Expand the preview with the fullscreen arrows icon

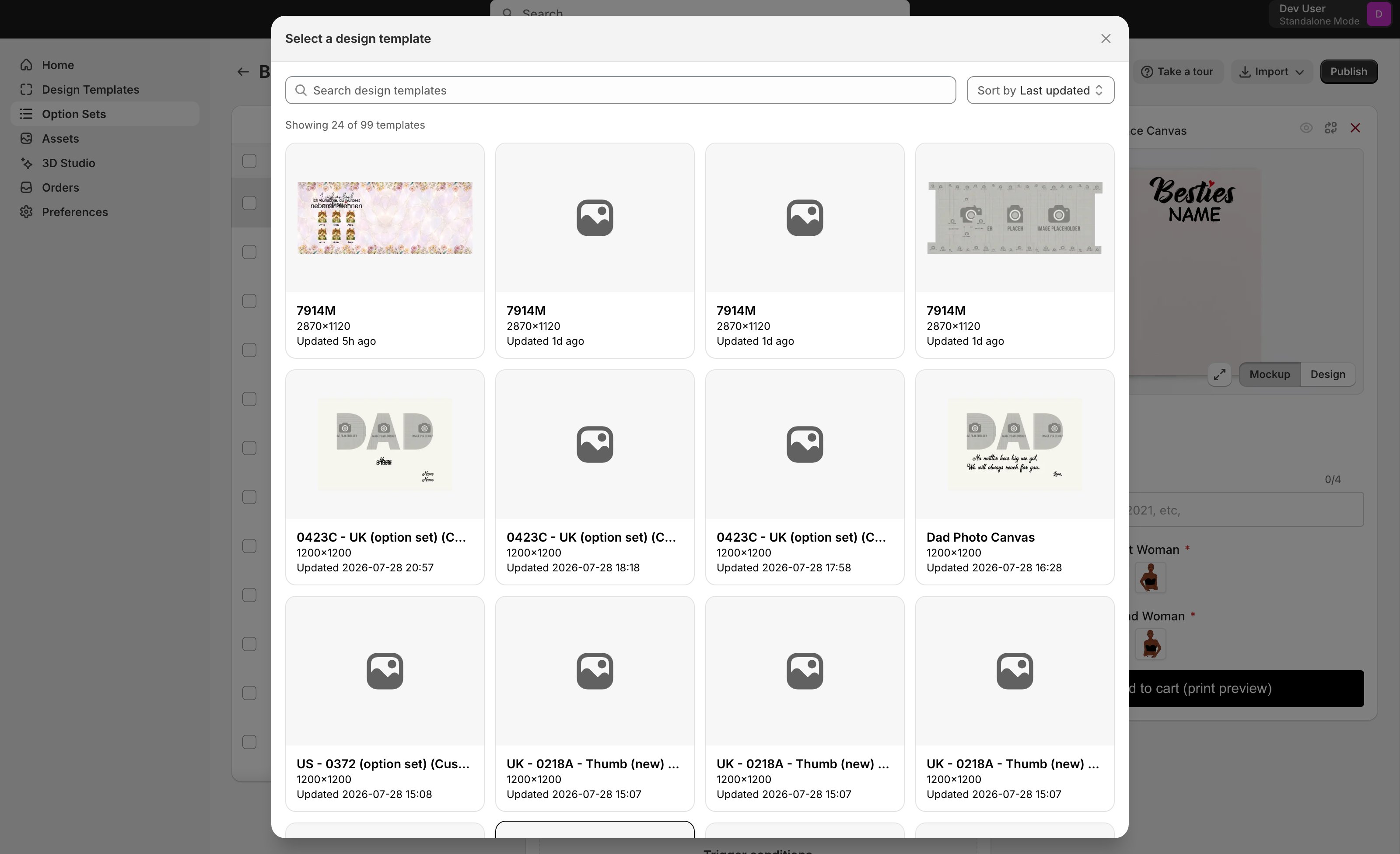click(1219, 374)
